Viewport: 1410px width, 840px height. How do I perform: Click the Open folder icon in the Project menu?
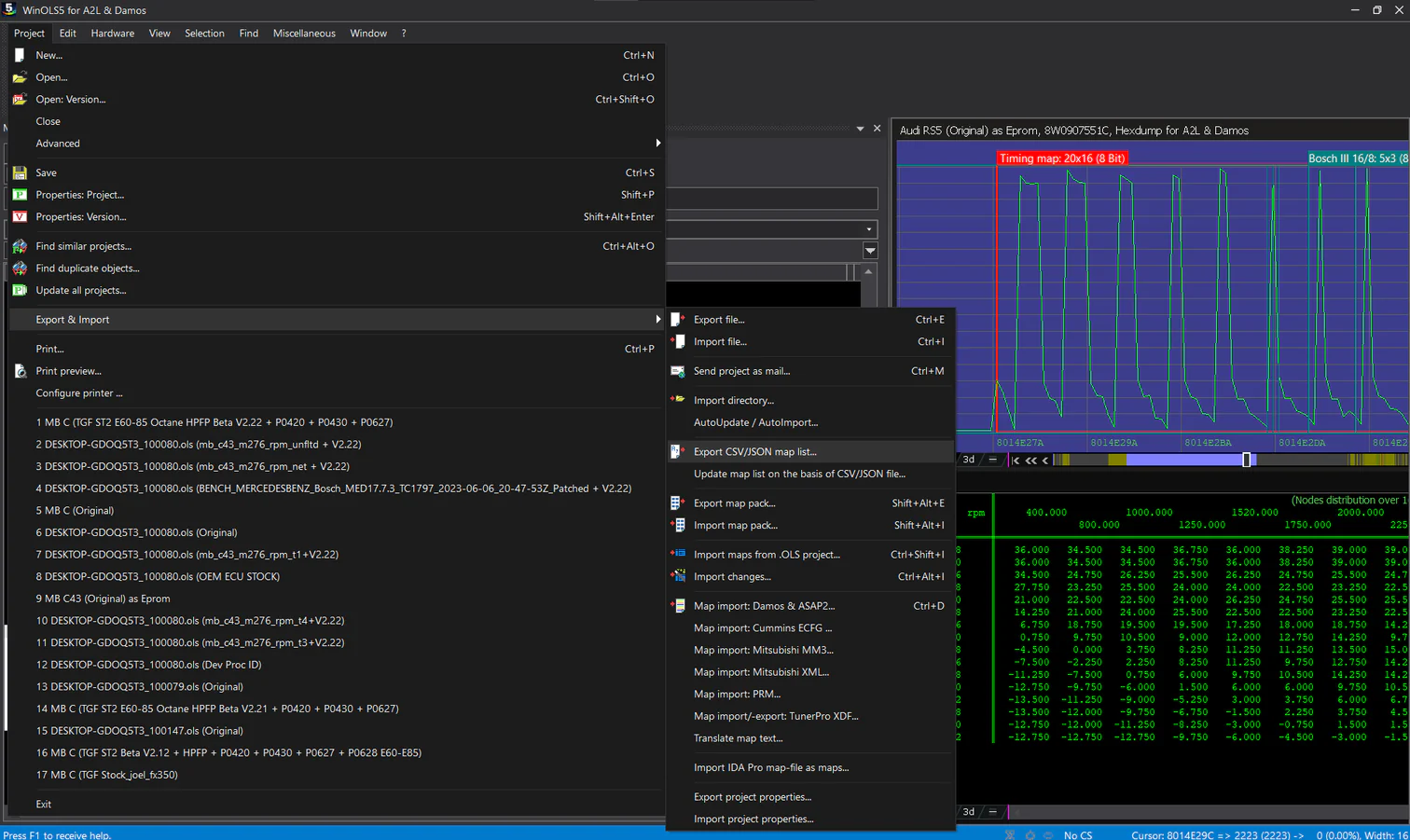(20, 77)
